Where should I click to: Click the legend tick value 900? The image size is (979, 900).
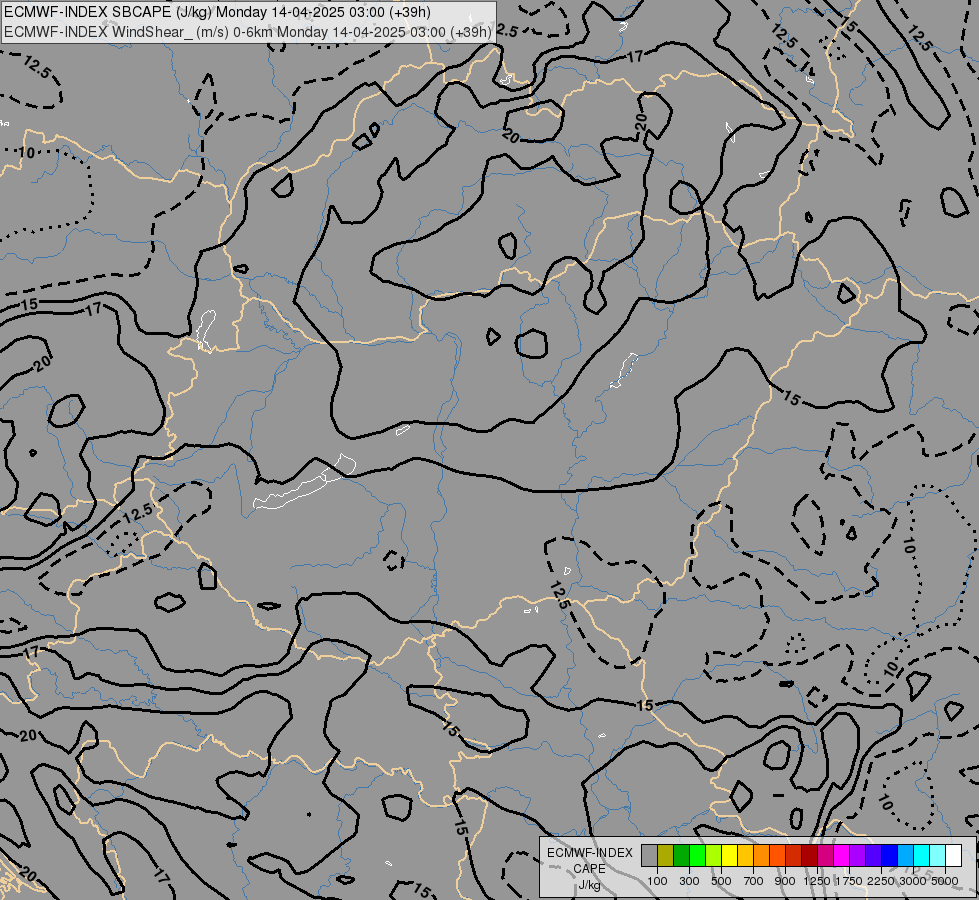(785, 881)
